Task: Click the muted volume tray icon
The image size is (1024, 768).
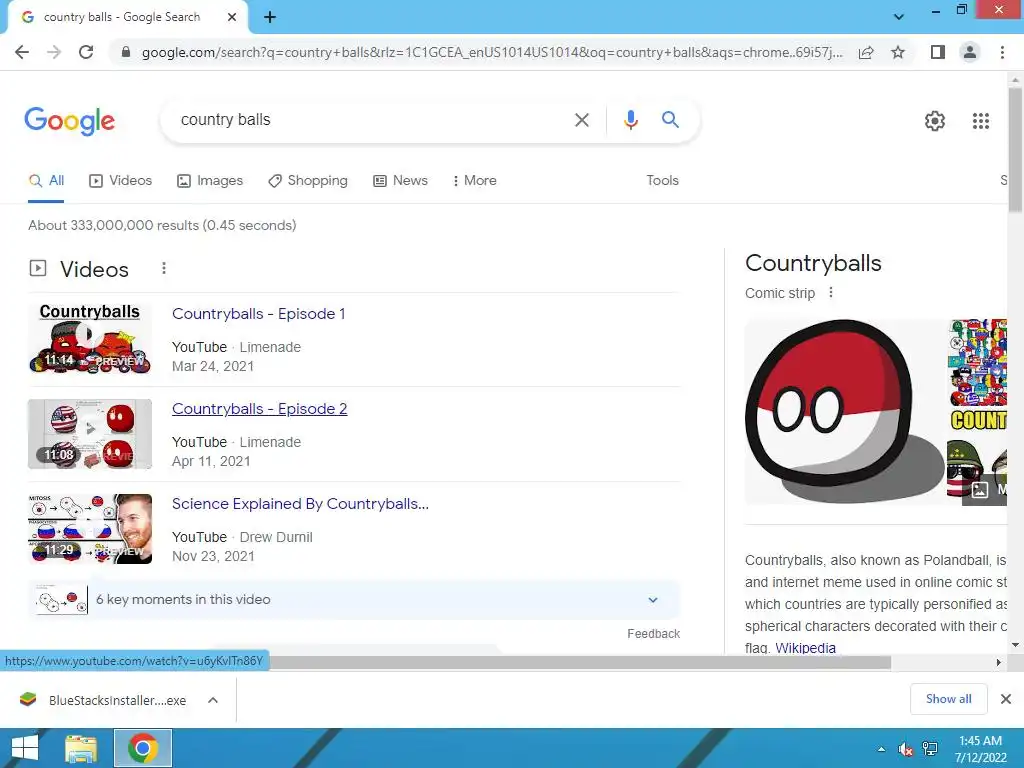Action: click(x=906, y=749)
